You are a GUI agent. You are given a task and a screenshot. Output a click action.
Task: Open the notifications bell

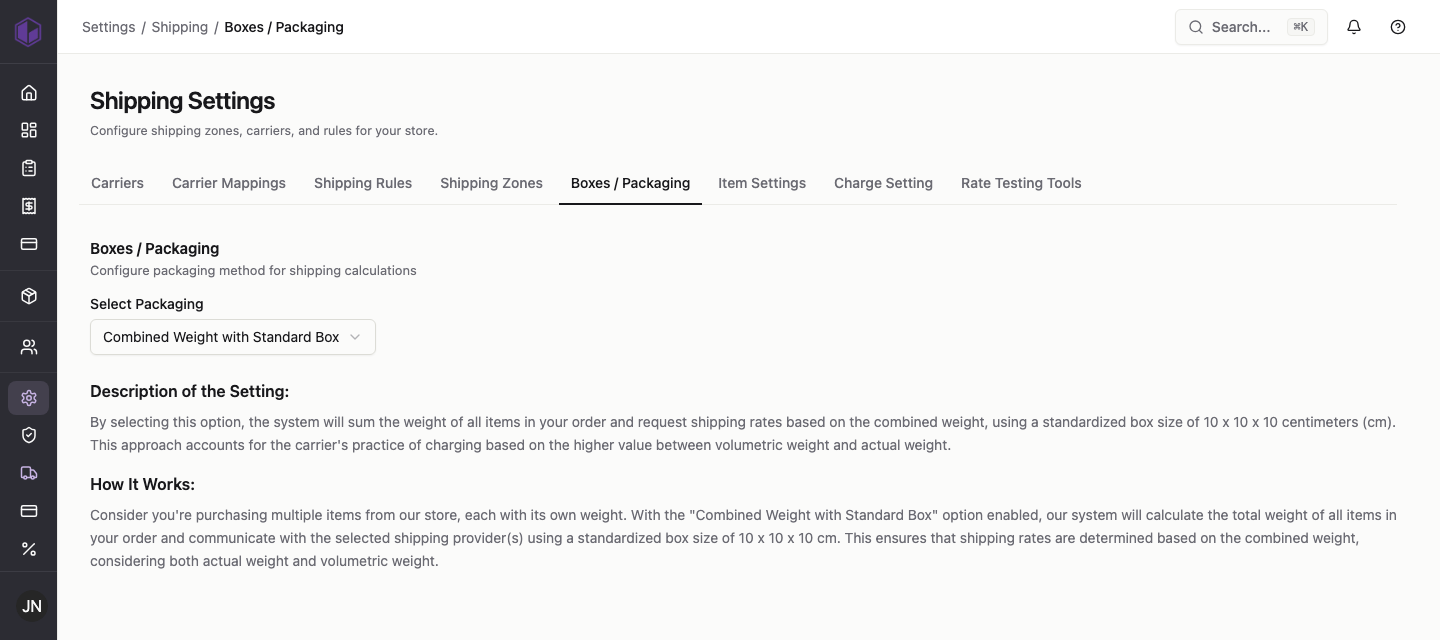pos(1354,27)
